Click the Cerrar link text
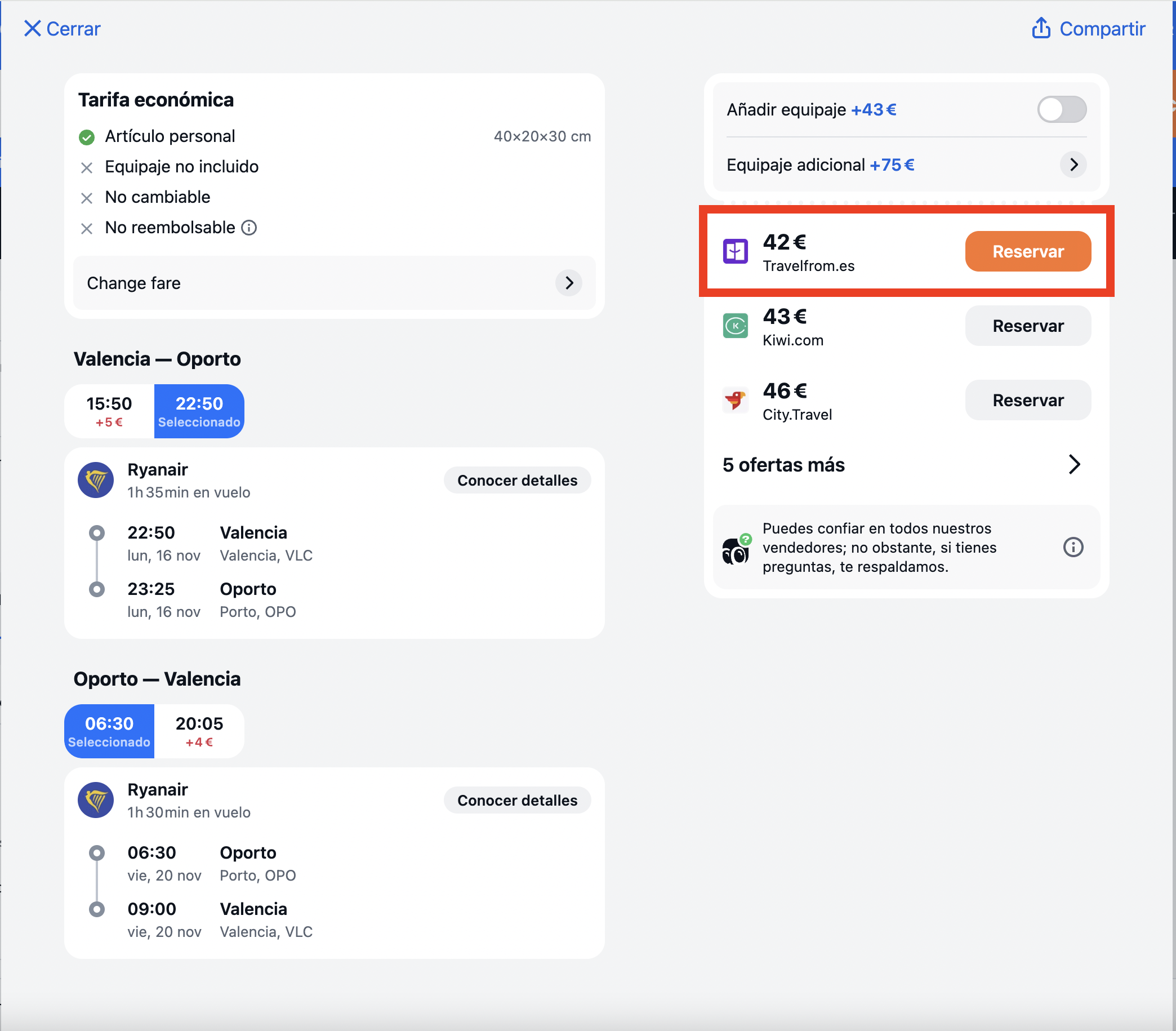The image size is (1176, 1031). click(x=73, y=29)
